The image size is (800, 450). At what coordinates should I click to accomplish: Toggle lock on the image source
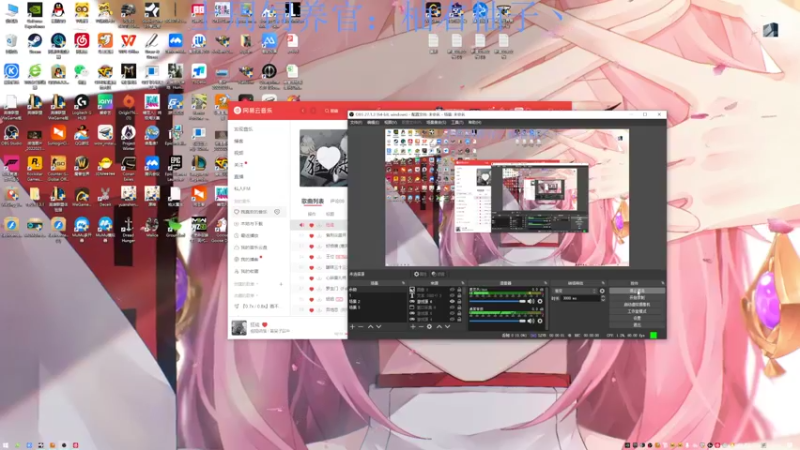pyautogui.click(x=459, y=290)
